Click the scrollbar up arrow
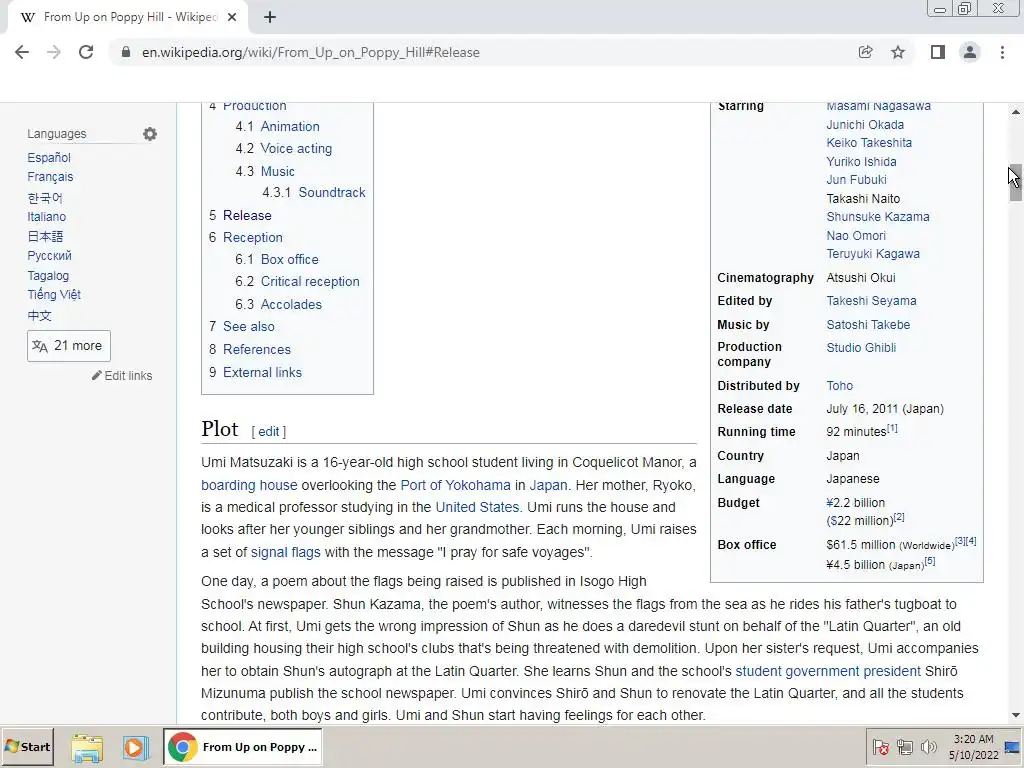Screen dimensions: 1024x768 click(1016, 112)
